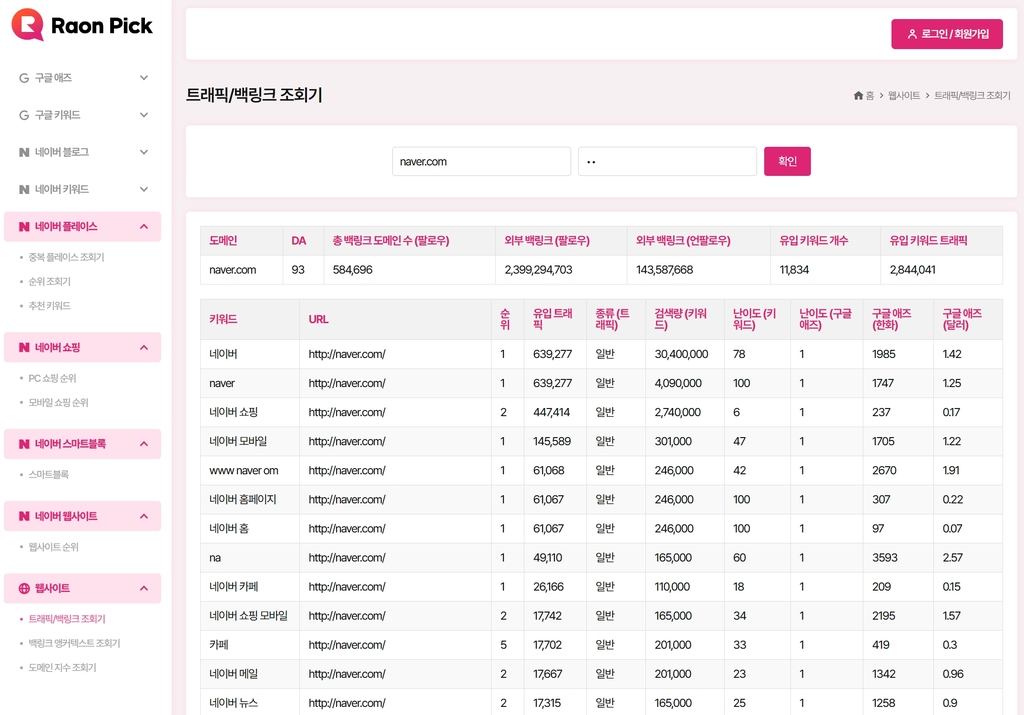Open 웹사이트 순위 menu item
The height and width of the screenshot is (715, 1024).
pyautogui.click(x=54, y=547)
